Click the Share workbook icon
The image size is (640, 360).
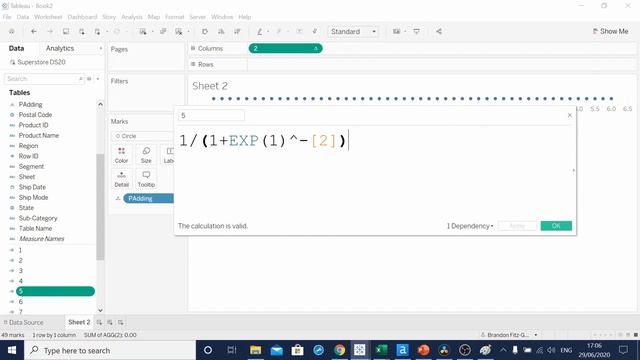(x=439, y=31)
